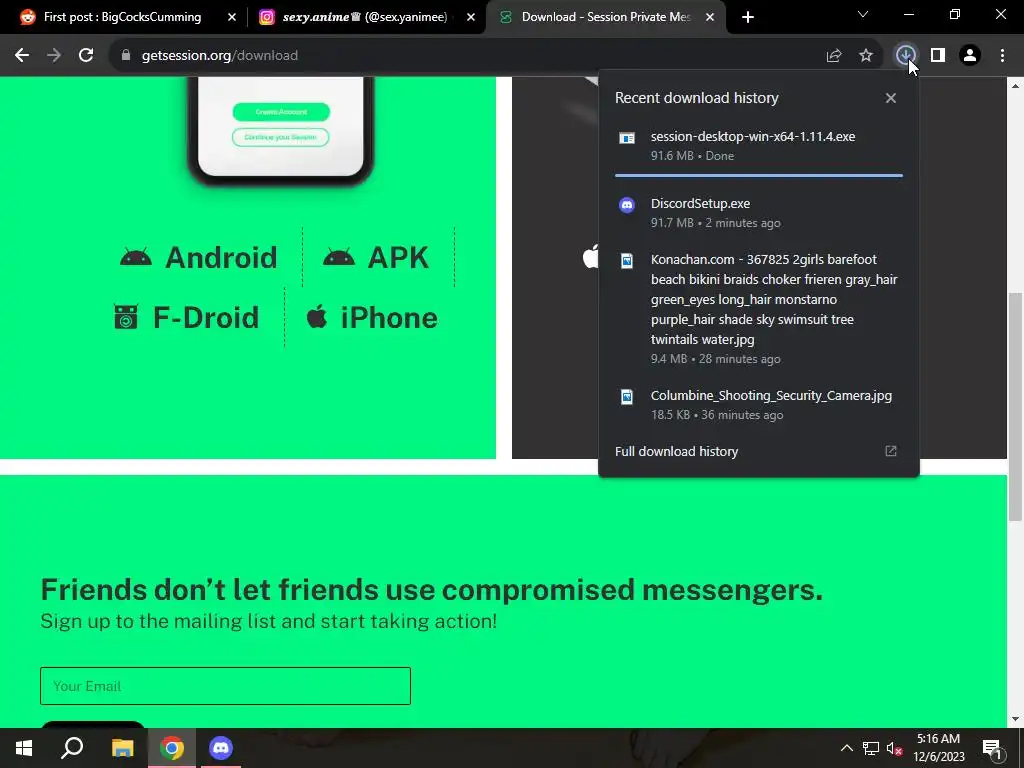The height and width of the screenshot is (768, 1024).
Task: Close the Recent download history popup
Action: (891, 98)
